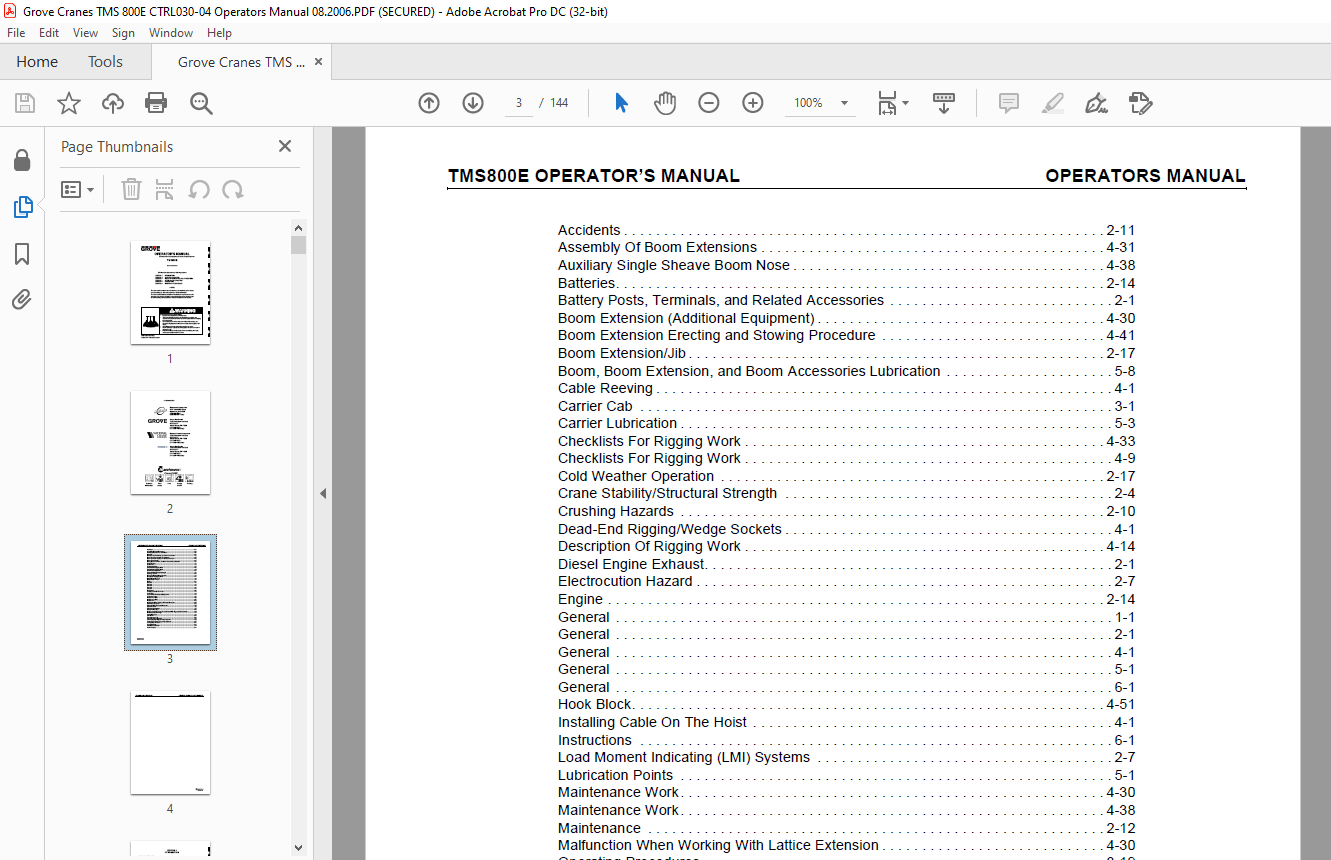Select the highlight text pen tool
The height and width of the screenshot is (860, 1331).
1052,103
